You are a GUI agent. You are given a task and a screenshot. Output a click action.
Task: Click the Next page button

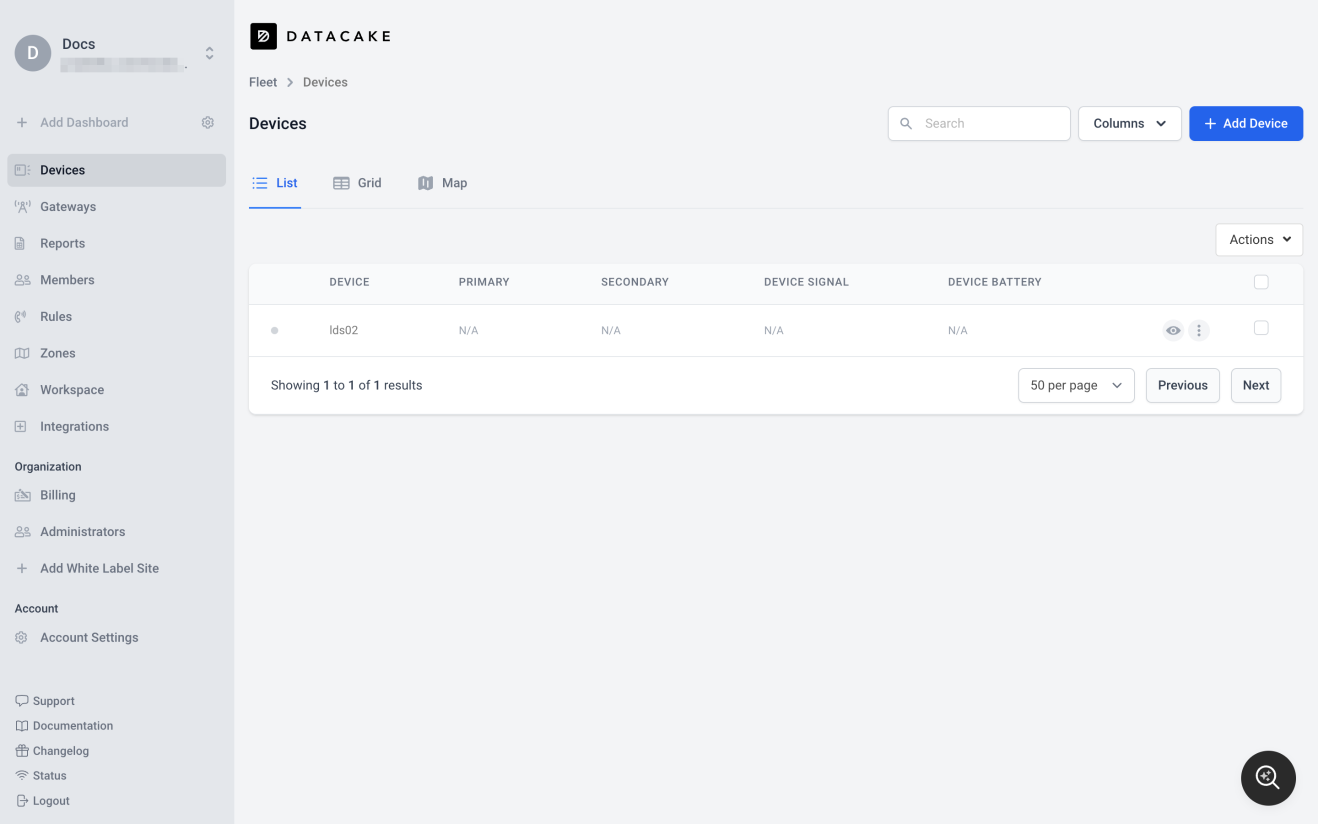[1256, 386]
